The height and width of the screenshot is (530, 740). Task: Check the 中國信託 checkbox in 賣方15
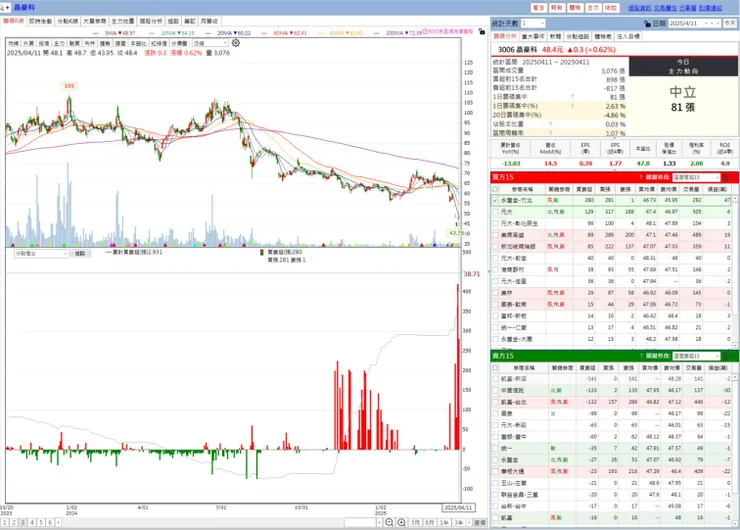click(495, 390)
